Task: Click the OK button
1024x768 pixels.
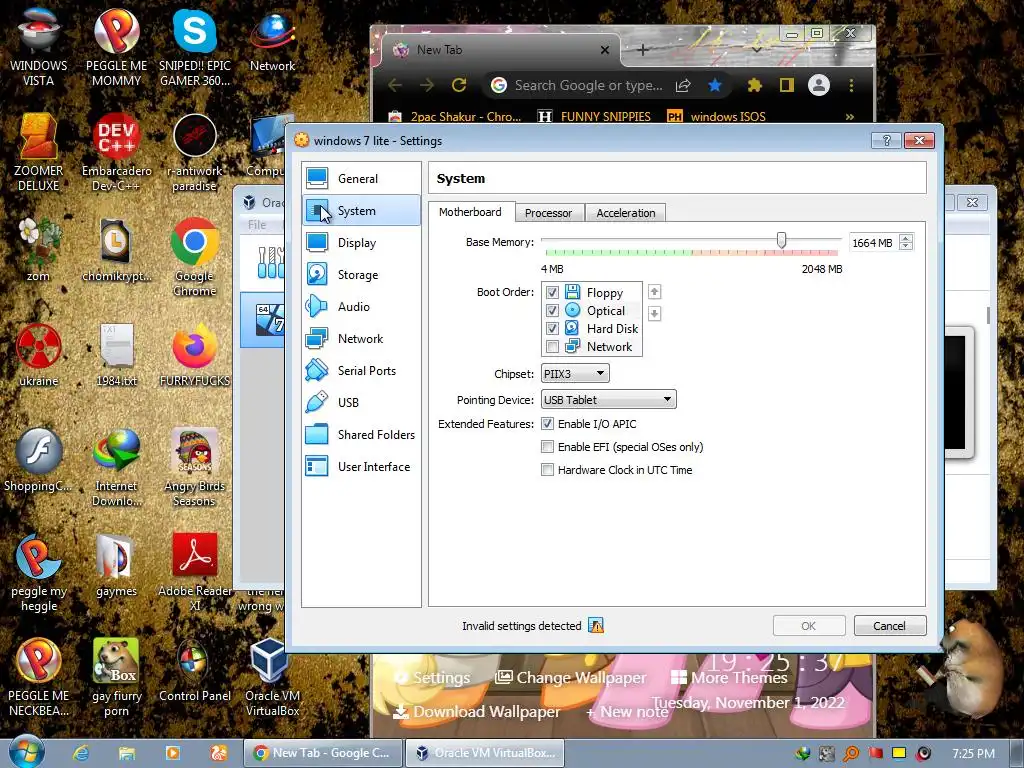Action: tap(808, 626)
